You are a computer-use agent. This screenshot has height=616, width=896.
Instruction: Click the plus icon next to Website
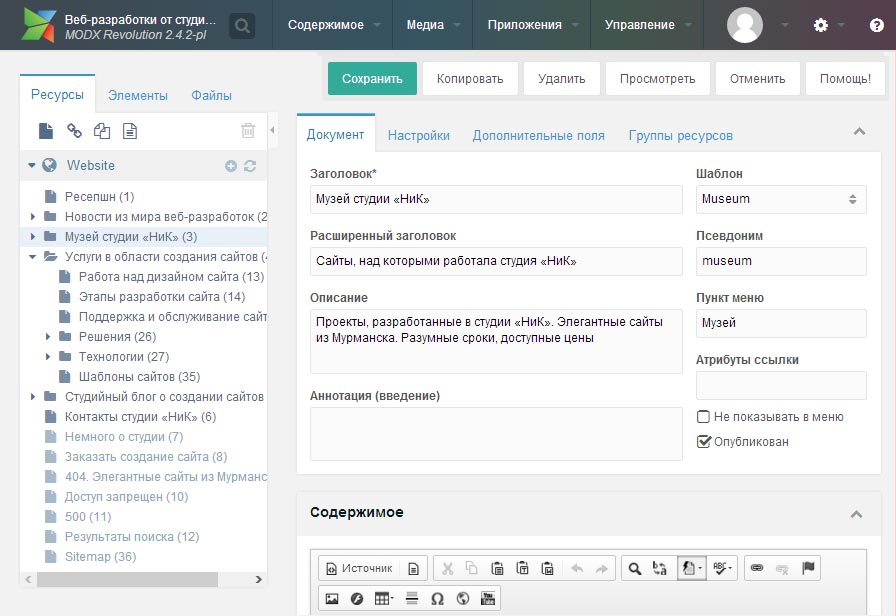point(231,166)
